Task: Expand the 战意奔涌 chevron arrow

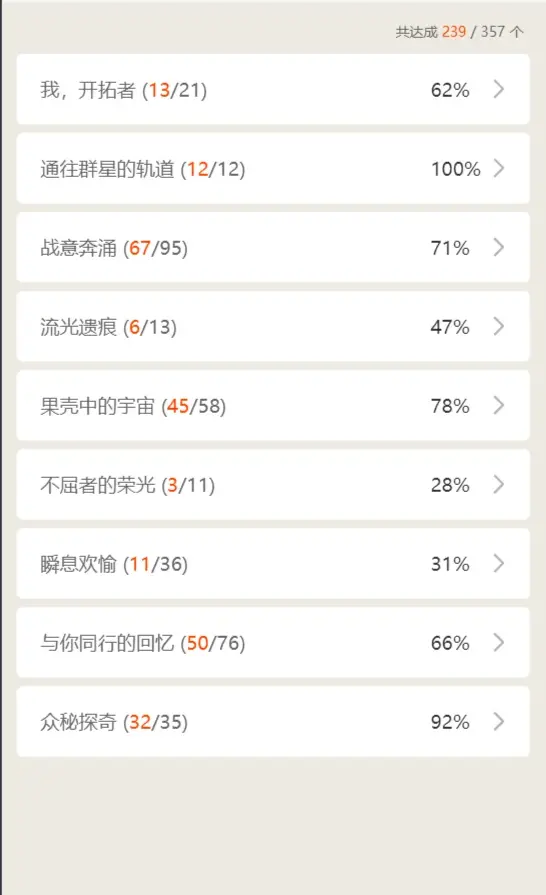Action: pyautogui.click(x=499, y=247)
